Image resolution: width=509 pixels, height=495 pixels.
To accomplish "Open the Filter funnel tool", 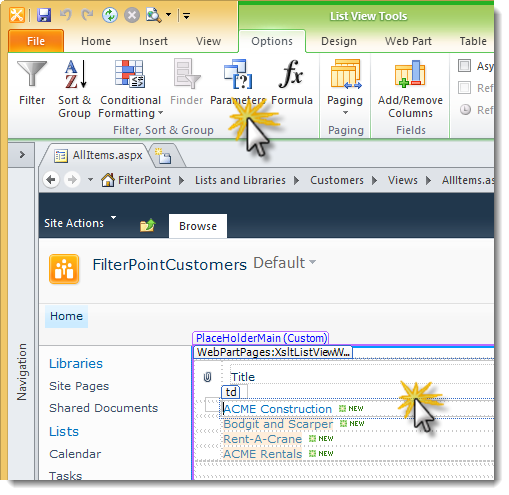I will pyautogui.click(x=32, y=83).
